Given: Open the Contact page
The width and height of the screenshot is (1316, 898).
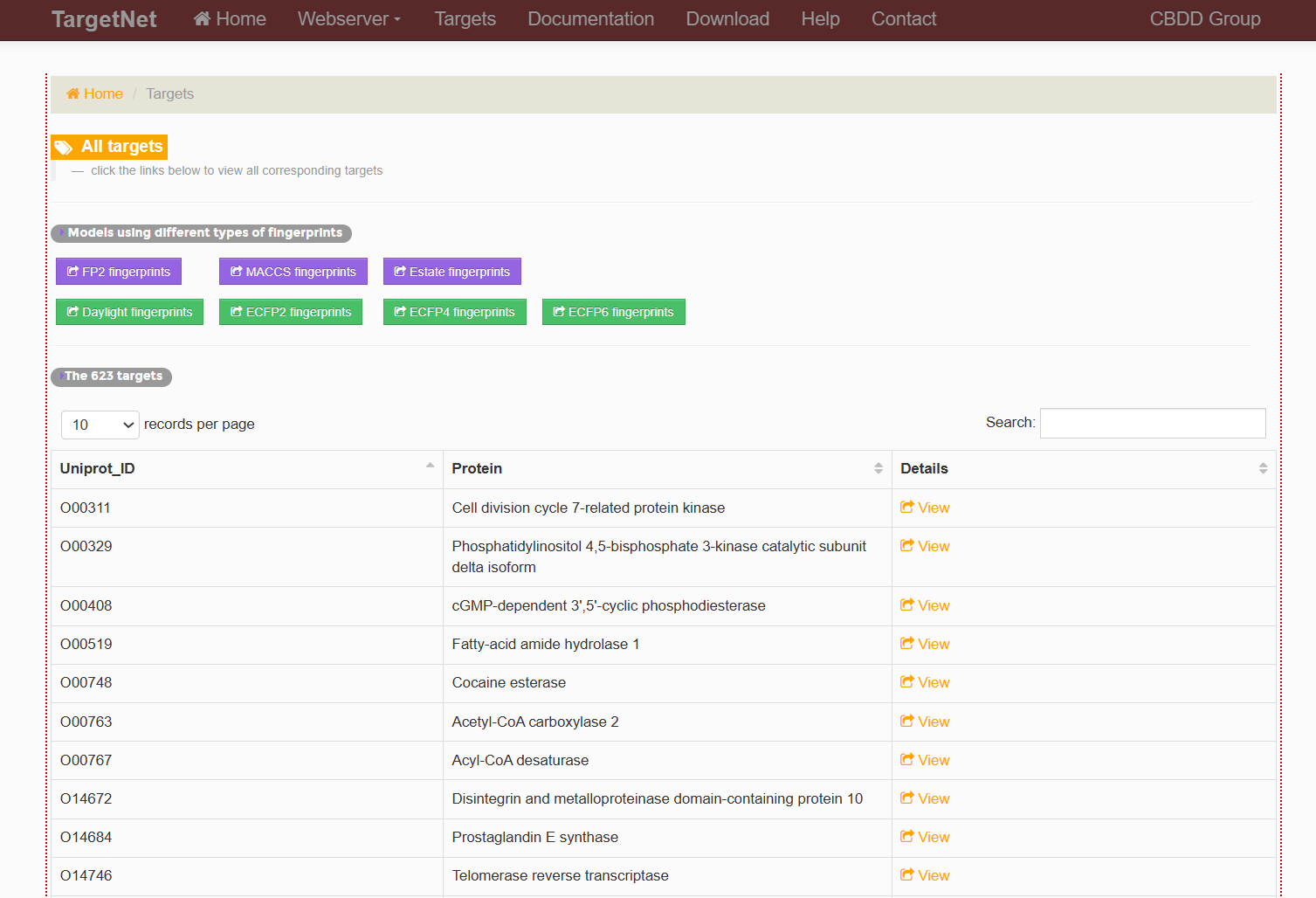Looking at the screenshot, I should click(x=904, y=19).
